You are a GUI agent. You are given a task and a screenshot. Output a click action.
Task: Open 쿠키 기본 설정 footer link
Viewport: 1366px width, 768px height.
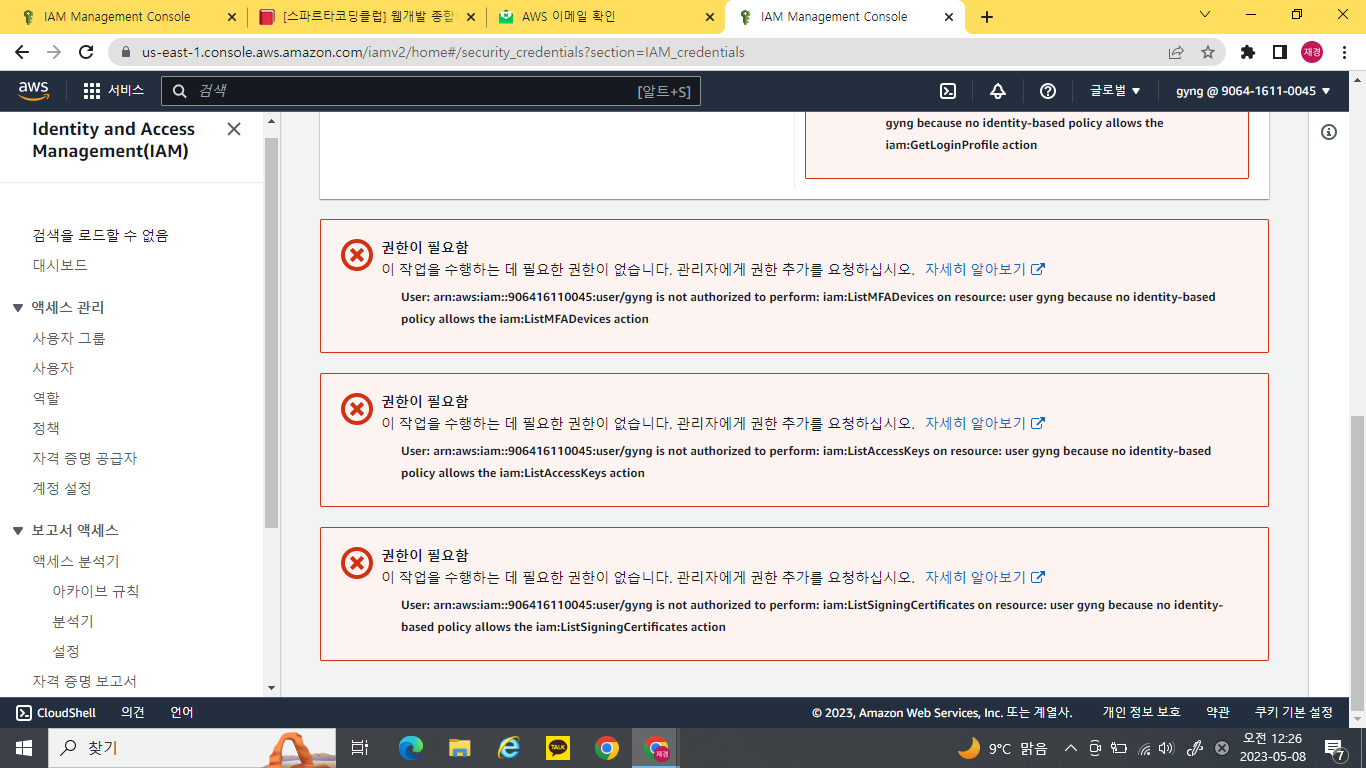pos(1294,713)
